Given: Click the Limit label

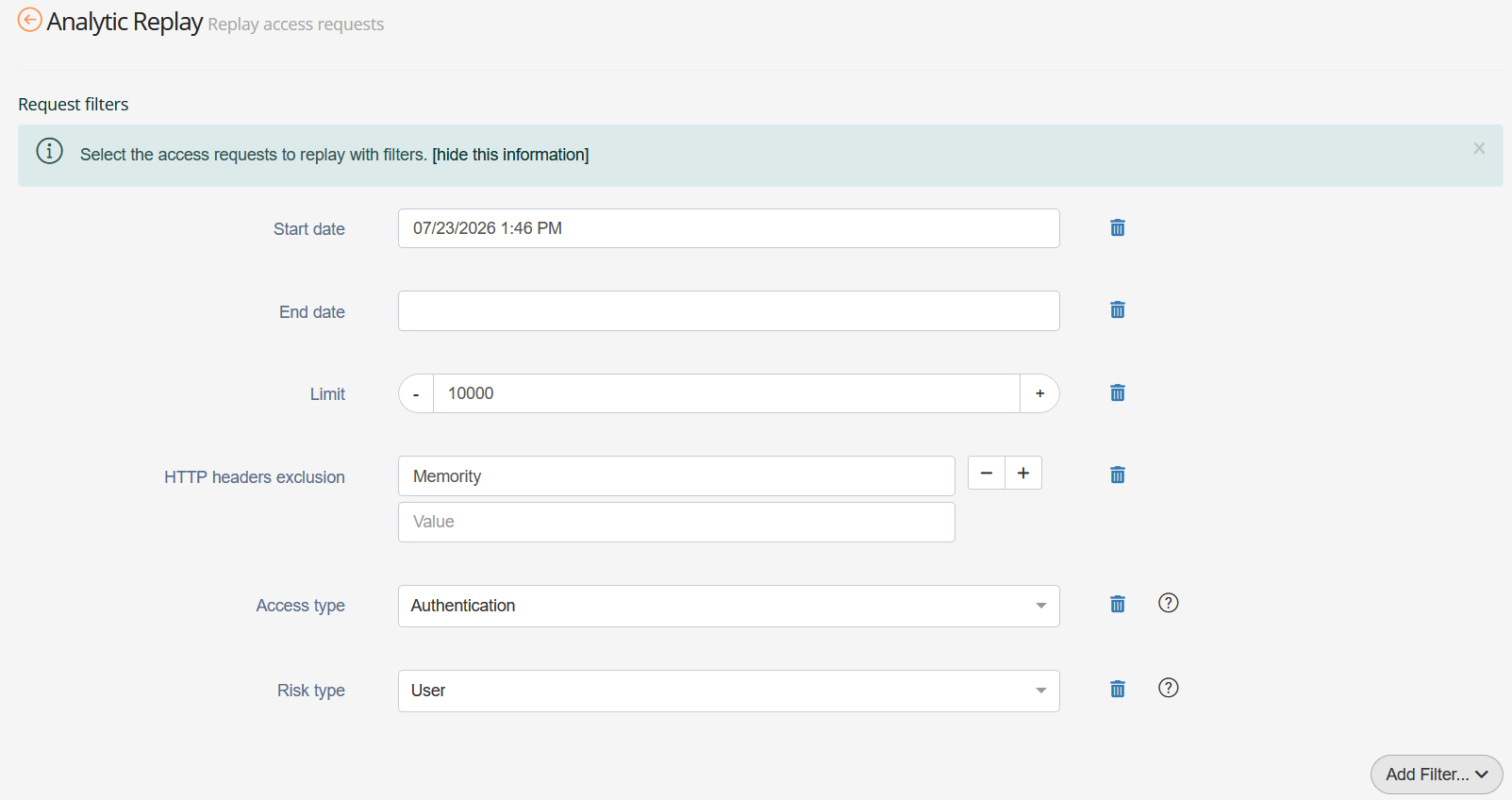Looking at the screenshot, I should [x=327, y=394].
